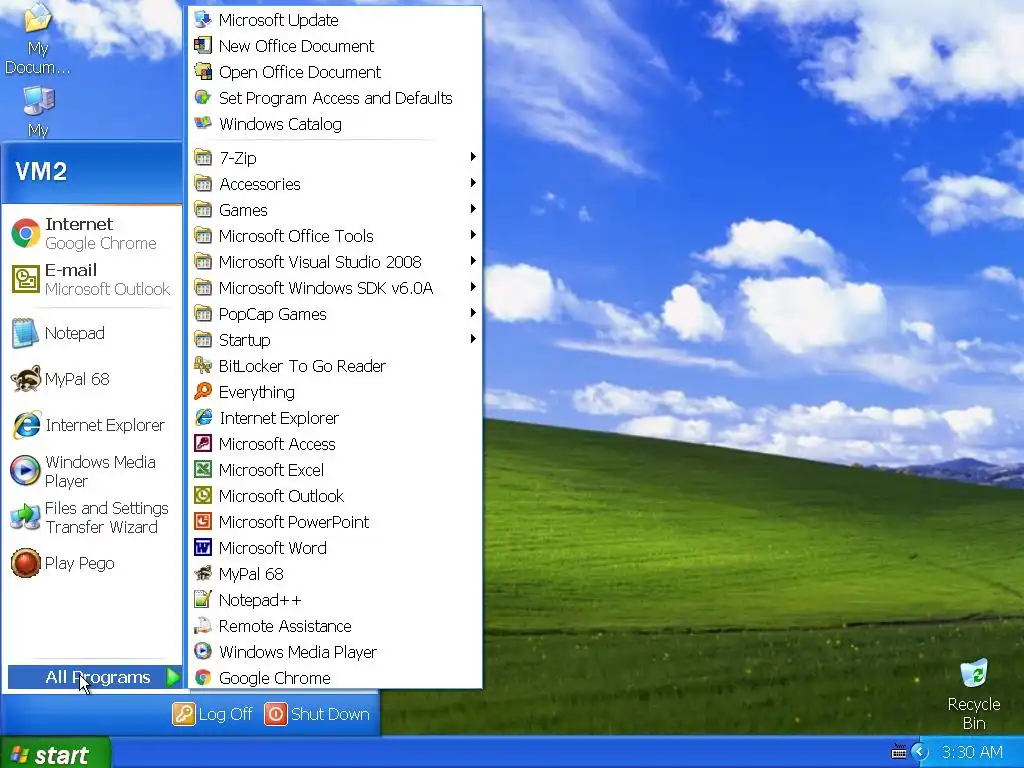Open Recycle Bin on desktop

point(974,694)
